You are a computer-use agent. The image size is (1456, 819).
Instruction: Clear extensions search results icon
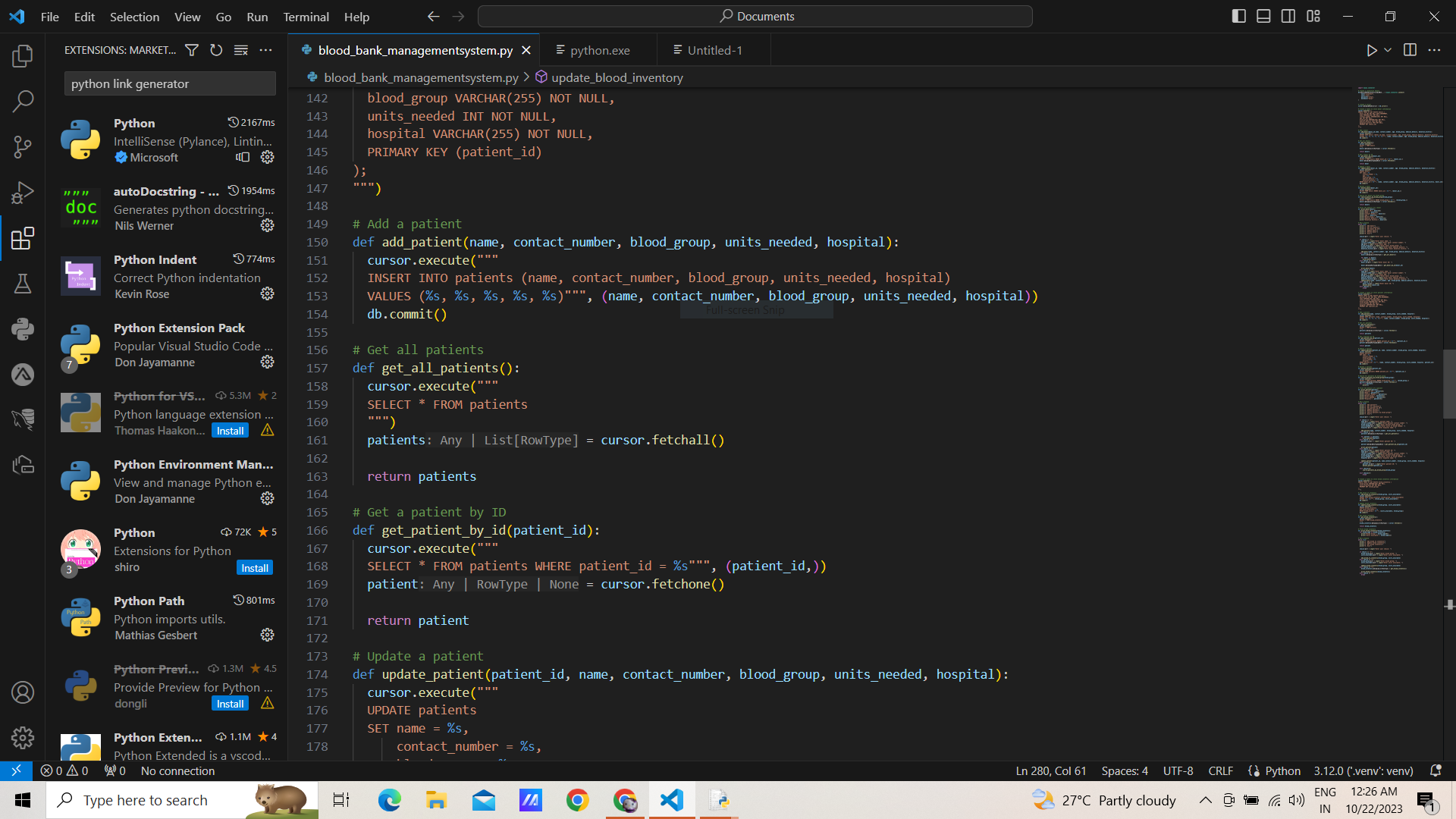point(241,50)
